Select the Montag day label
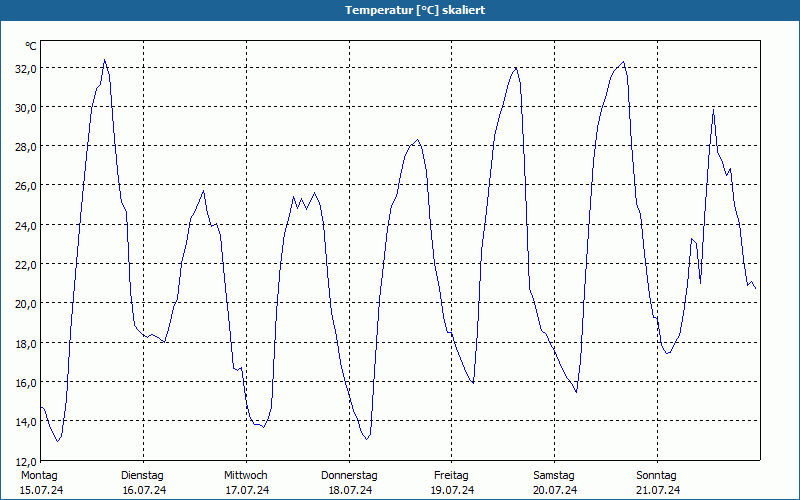This screenshot has width=800, height=500. coord(39,476)
